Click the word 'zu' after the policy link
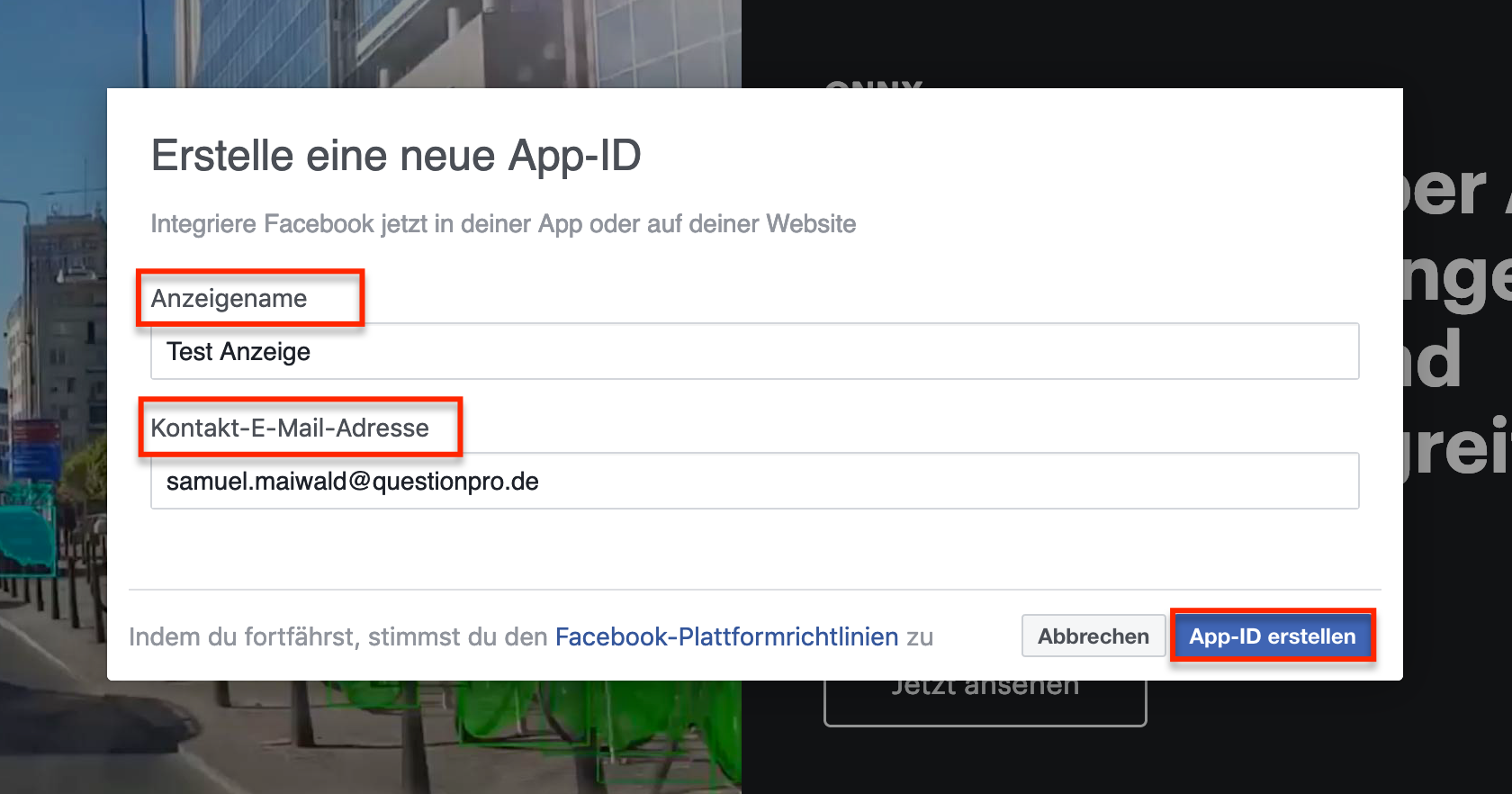This screenshot has height=794, width=1512. tap(920, 636)
